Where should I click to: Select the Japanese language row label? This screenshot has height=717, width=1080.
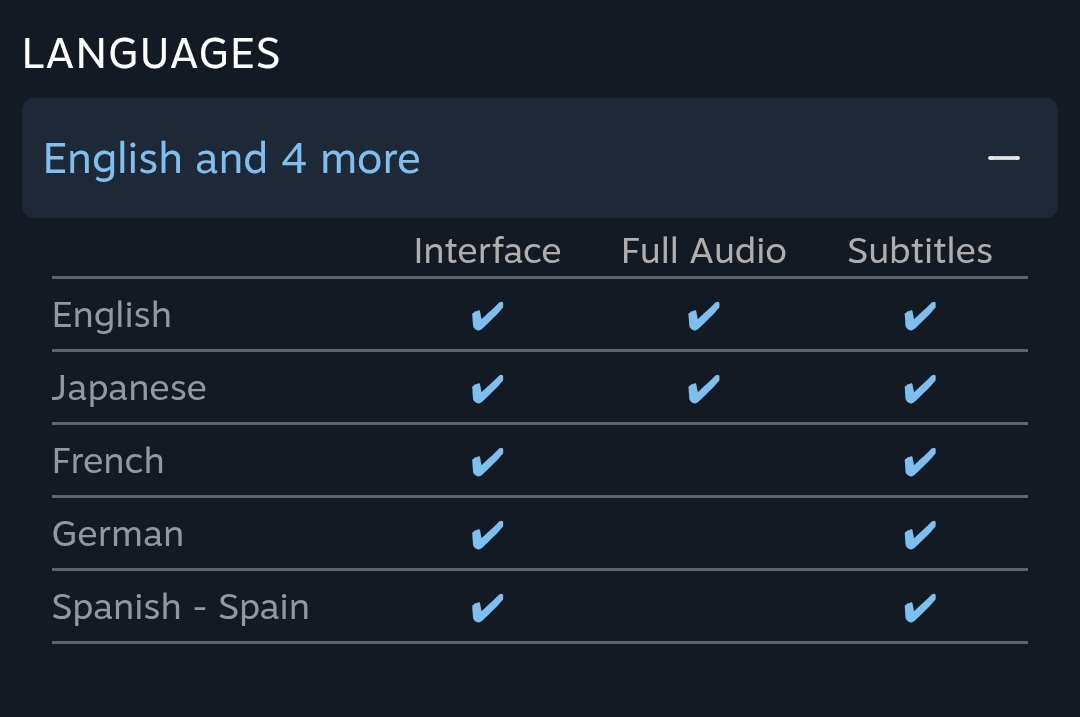[129, 388]
